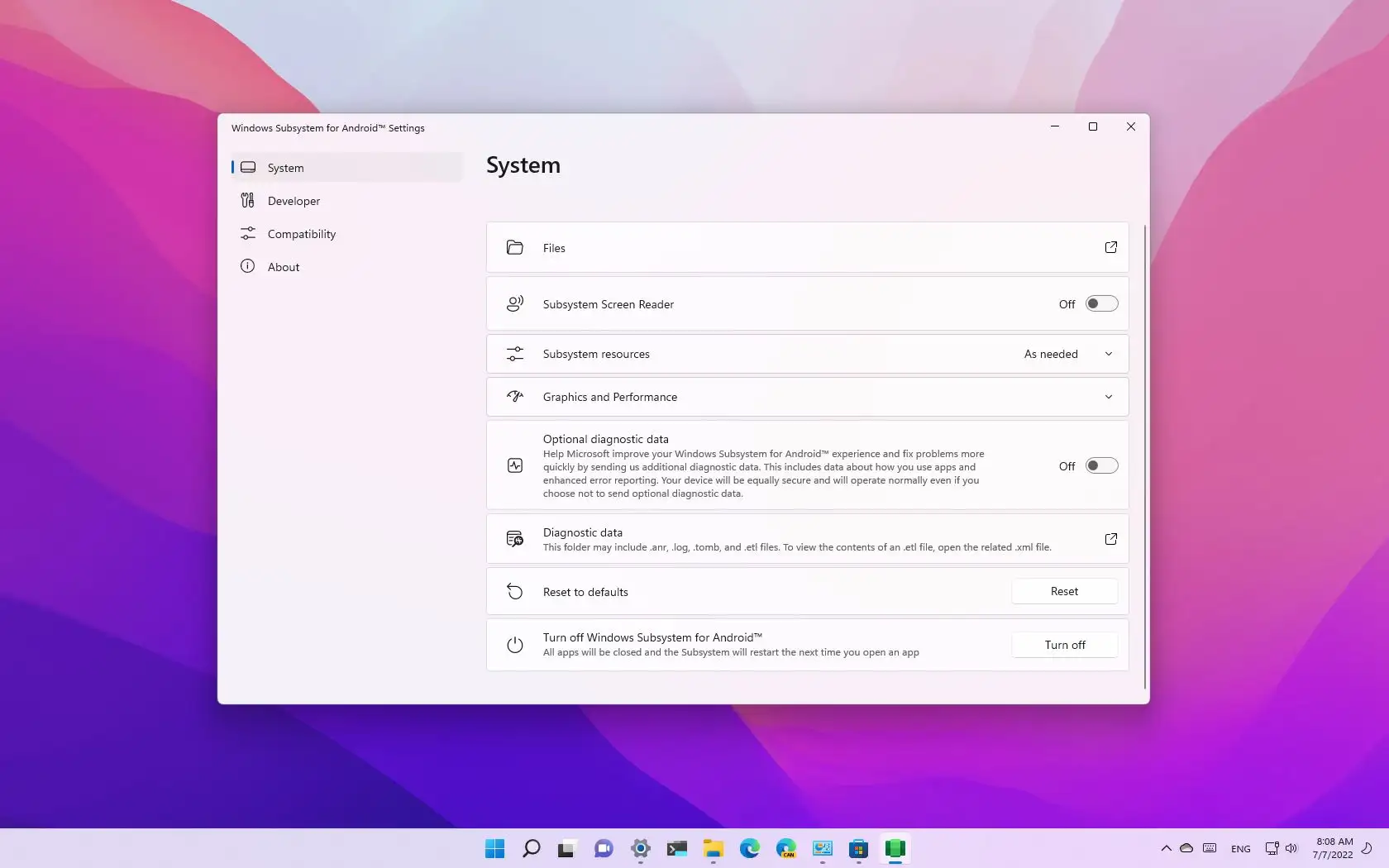
Task: Open Windows Subsystem for Android from the taskbar
Action: pos(895,849)
